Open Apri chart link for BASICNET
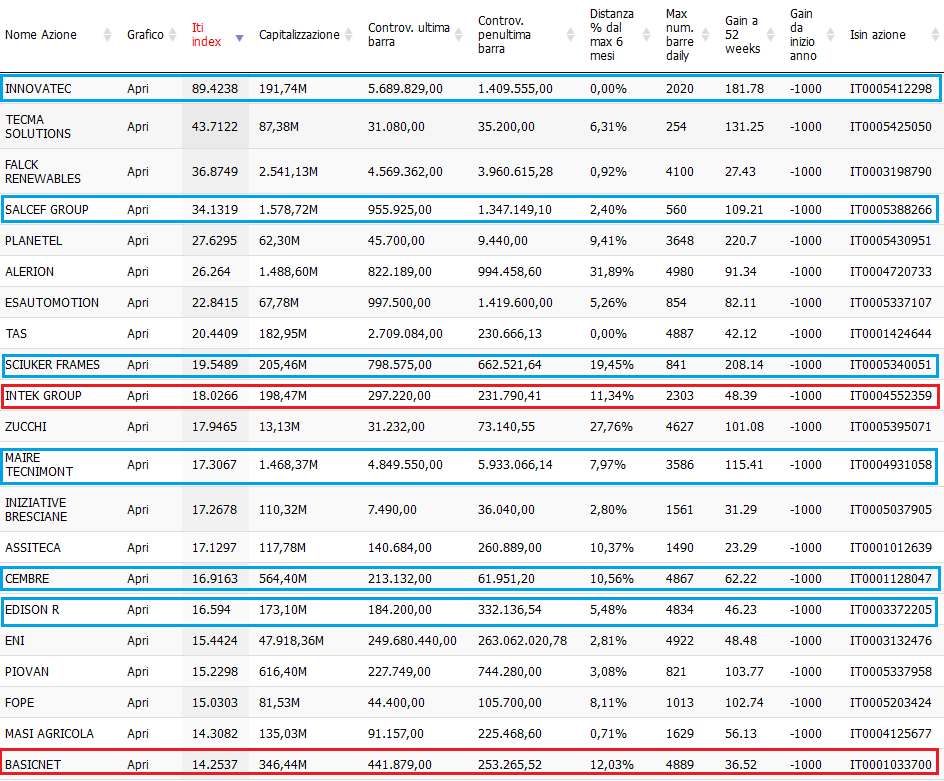The height and width of the screenshot is (781, 944). click(138, 765)
